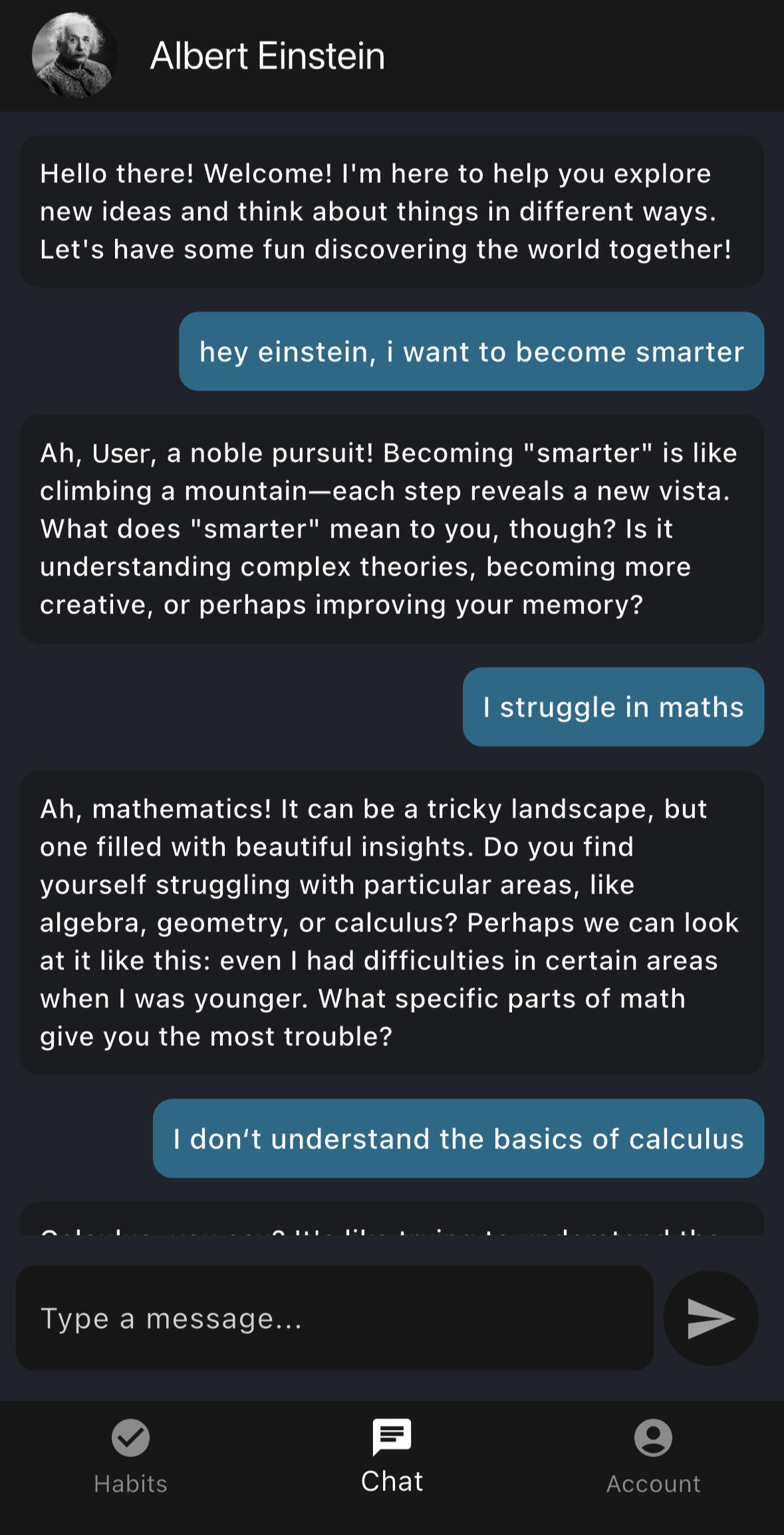Viewport: 784px width, 1535px height.
Task: Click the 'I struggle in maths' bubble
Action: pyautogui.click(x=612, y=707)
